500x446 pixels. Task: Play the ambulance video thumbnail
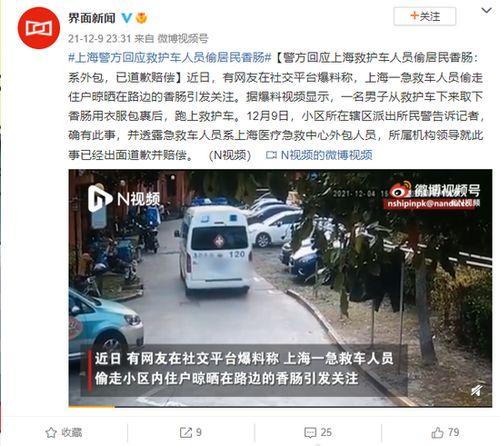[x=280, y=288]
